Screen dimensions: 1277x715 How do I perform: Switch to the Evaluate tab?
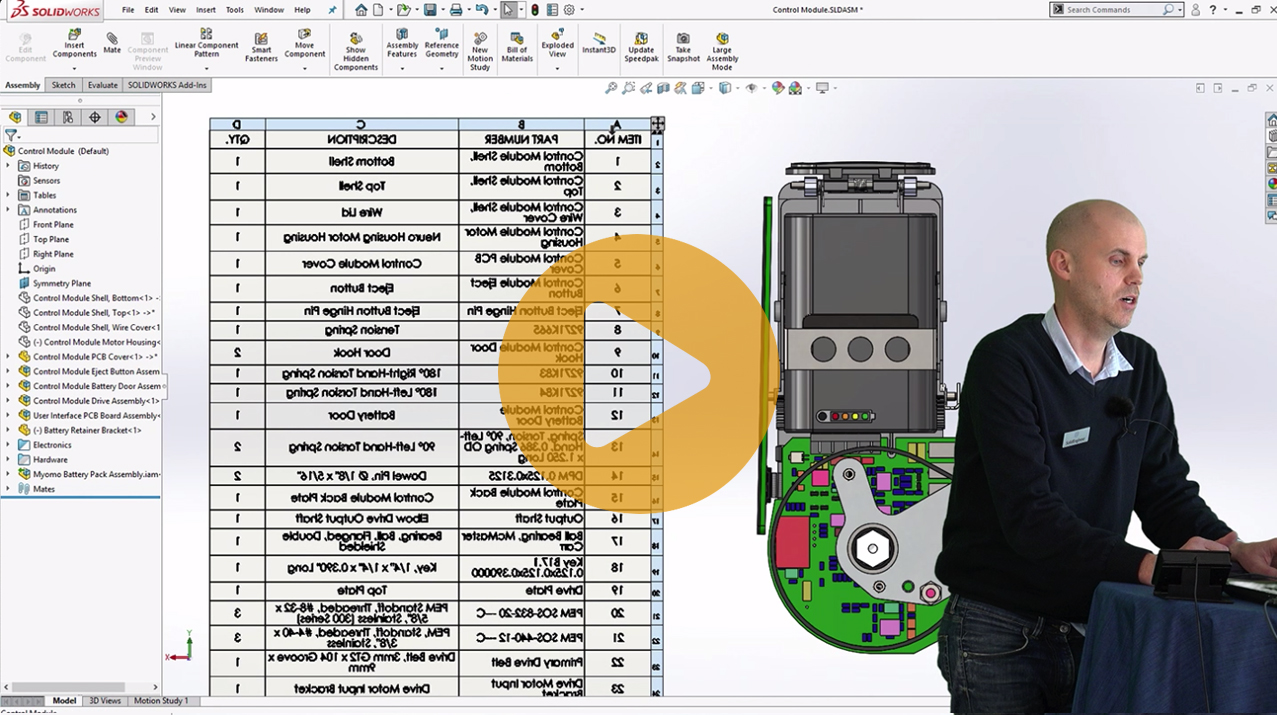pyautogui.click(x=102, y=85)
